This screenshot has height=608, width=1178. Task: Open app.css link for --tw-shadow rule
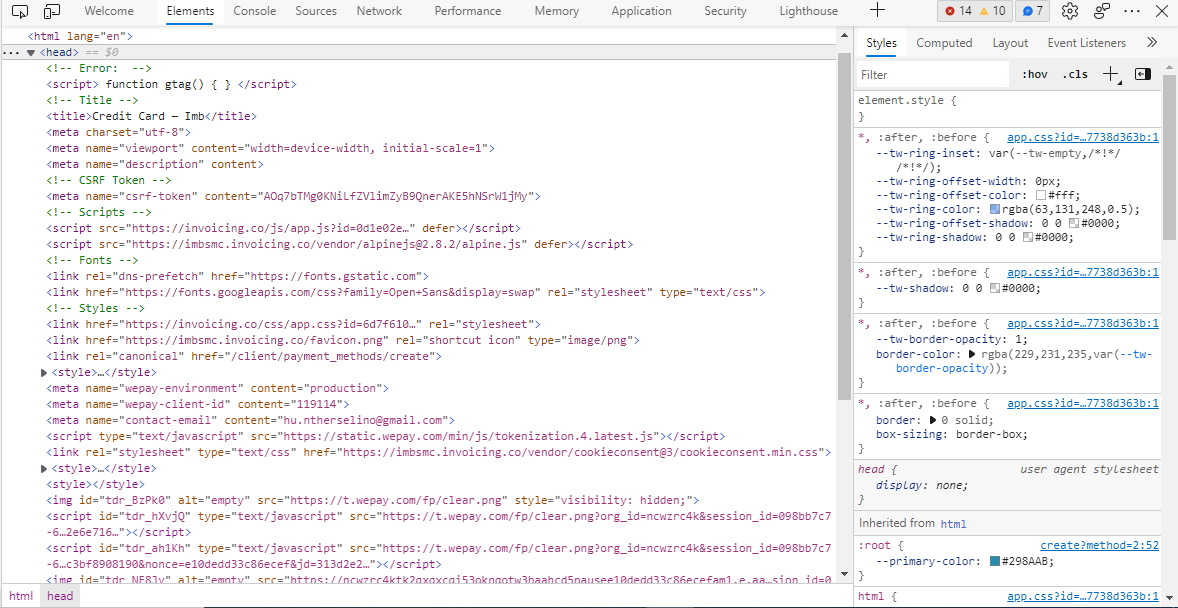tap(1083, 272)
